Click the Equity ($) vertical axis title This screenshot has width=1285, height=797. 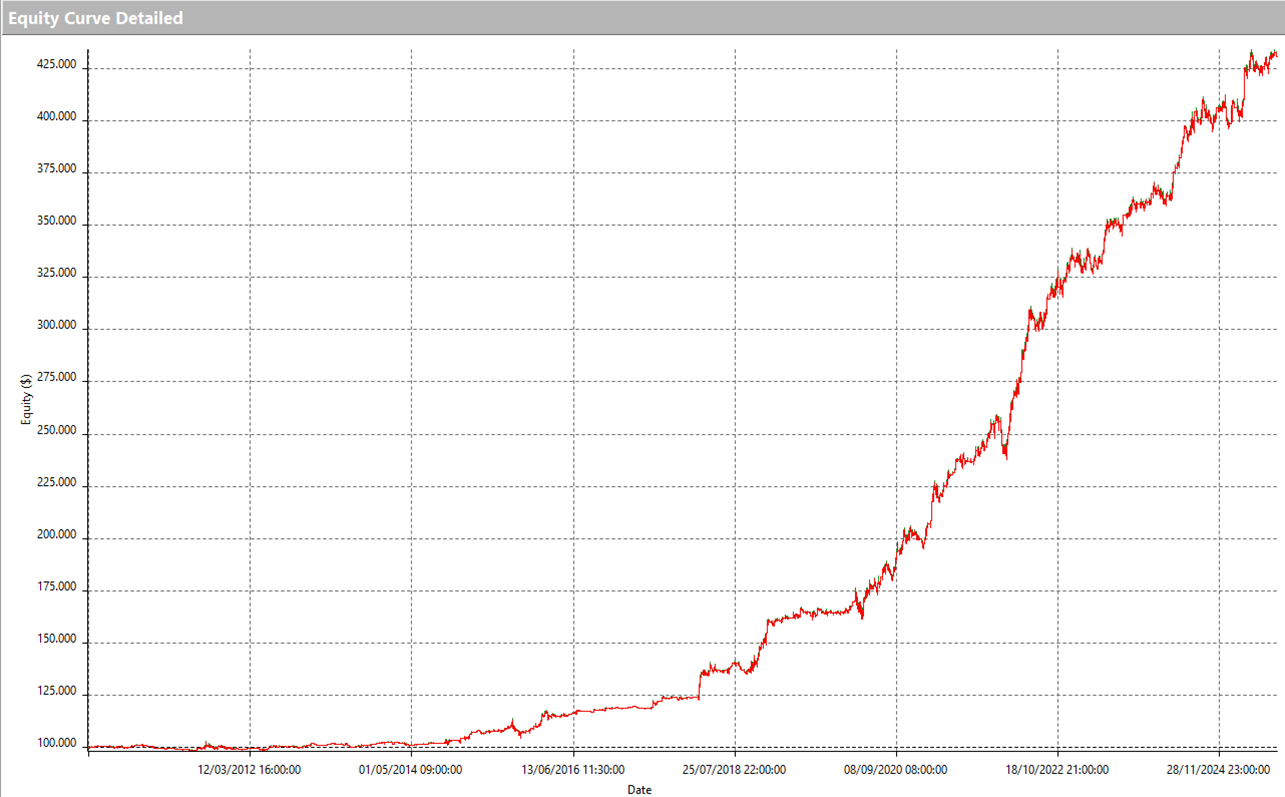[x=25, y=398]
